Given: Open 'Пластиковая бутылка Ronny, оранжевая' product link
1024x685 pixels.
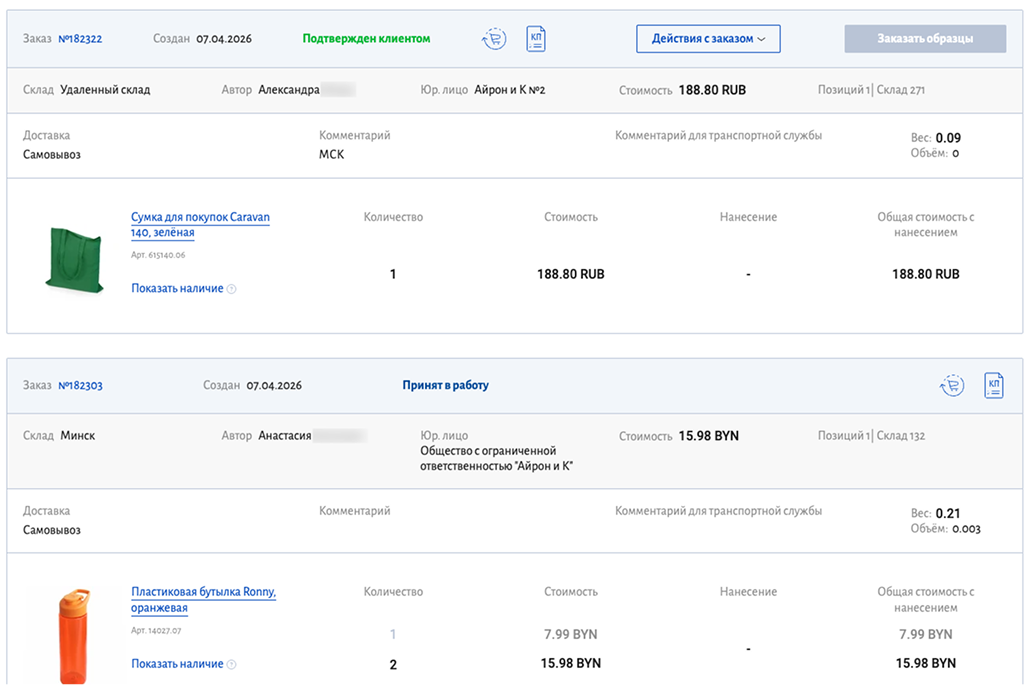Looking at the screenshot, I should (x=203, y=599).
